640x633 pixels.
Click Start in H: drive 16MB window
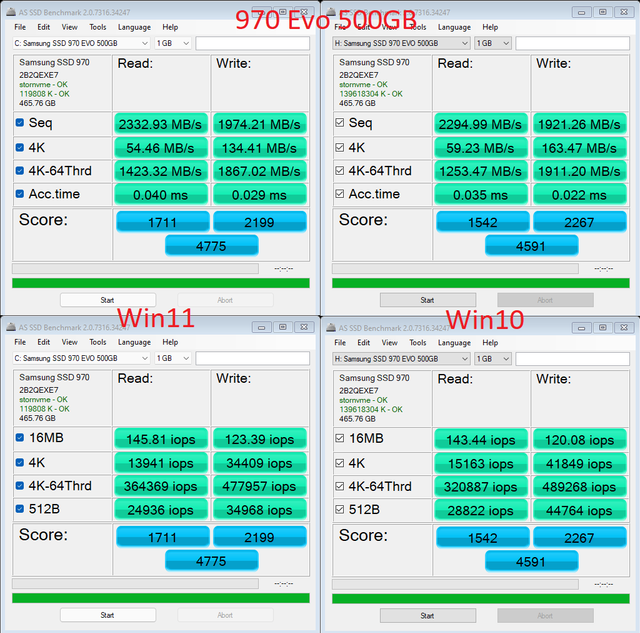pos(428,616)
